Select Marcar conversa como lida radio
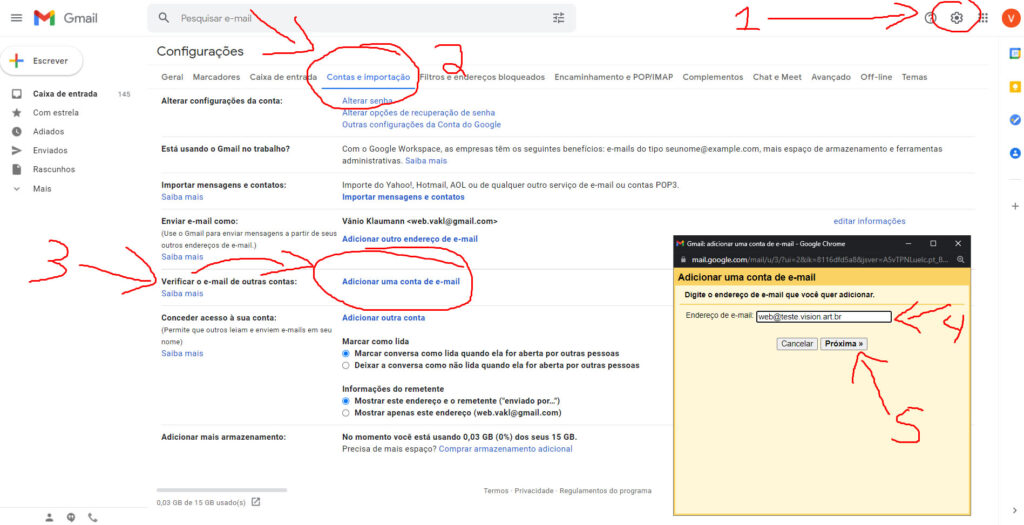The image size is (1024, 525). click(x=346, y=353)
